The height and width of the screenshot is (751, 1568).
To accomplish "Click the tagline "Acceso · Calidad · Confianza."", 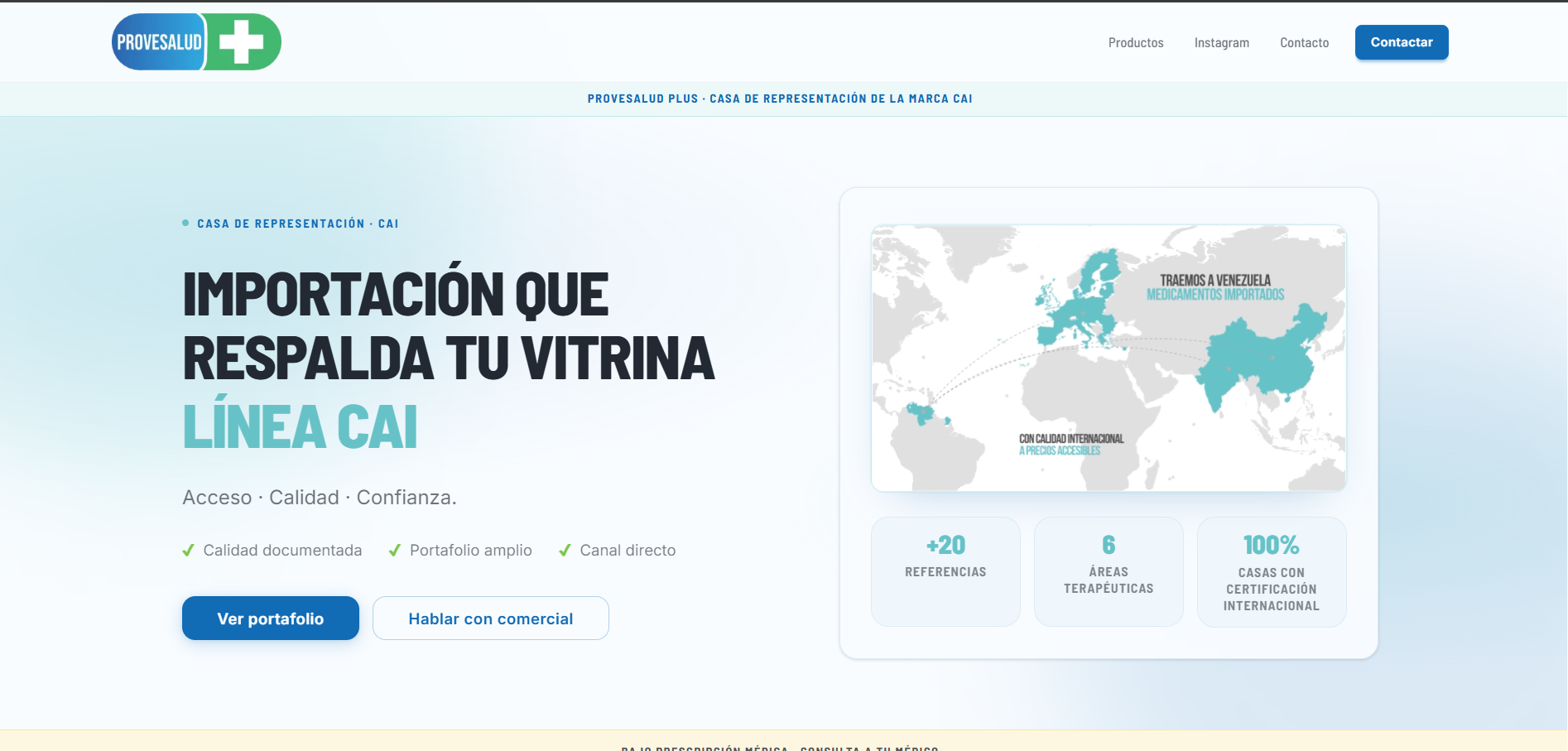I will pyautogui.click(x=320, y=498).
